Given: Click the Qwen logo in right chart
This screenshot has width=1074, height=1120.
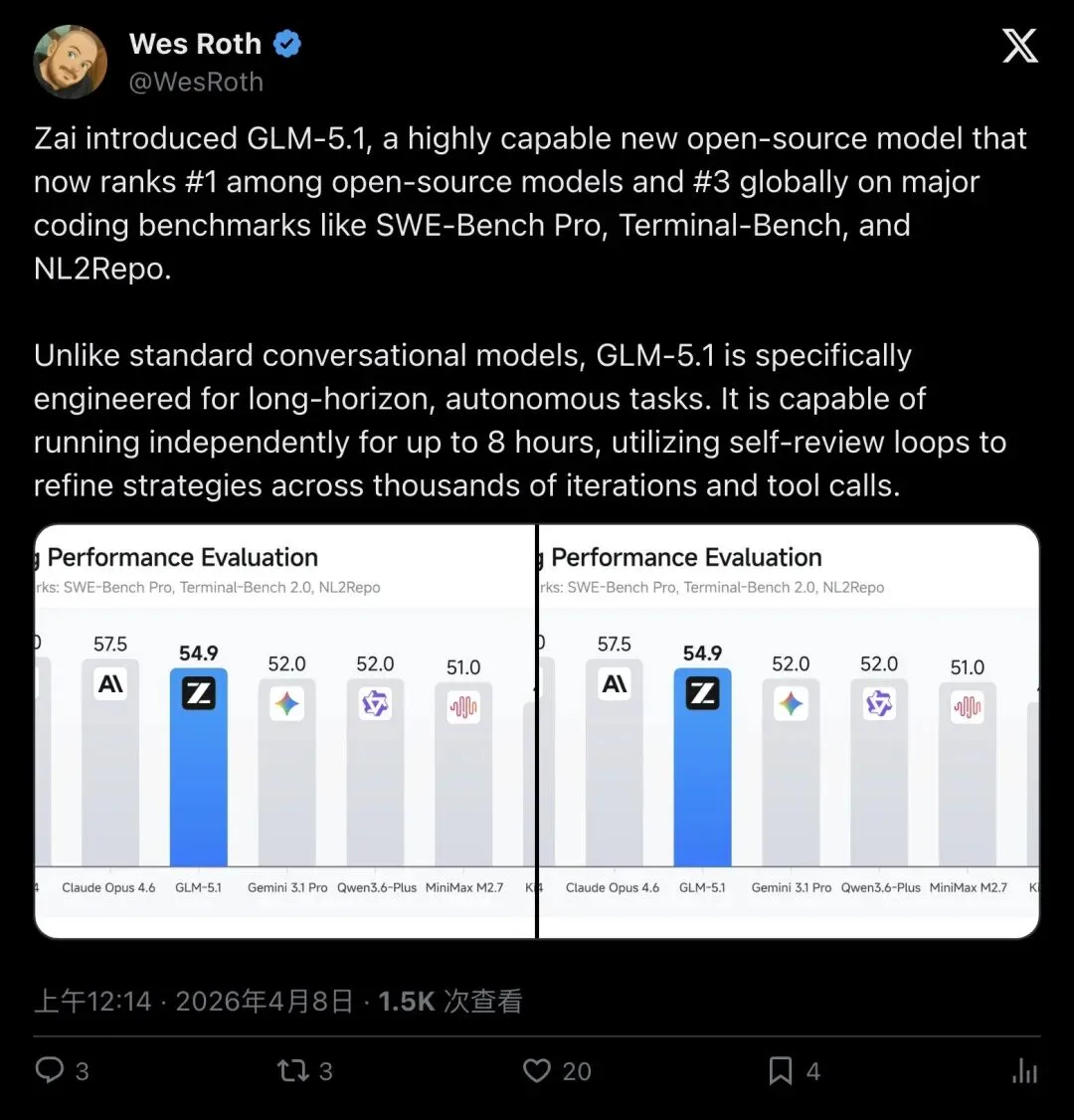Looking at the screenshot, I should [879, 704].
